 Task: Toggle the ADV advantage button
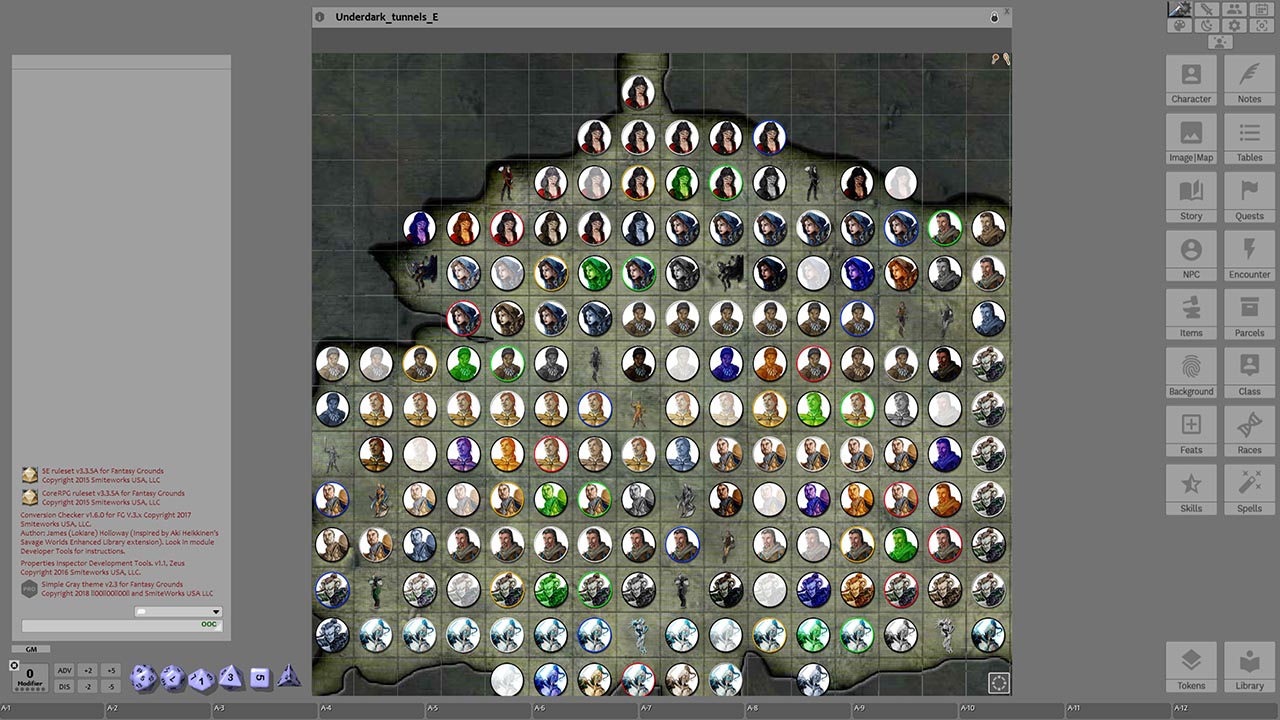pyautogui.click(x=64, y=670)
